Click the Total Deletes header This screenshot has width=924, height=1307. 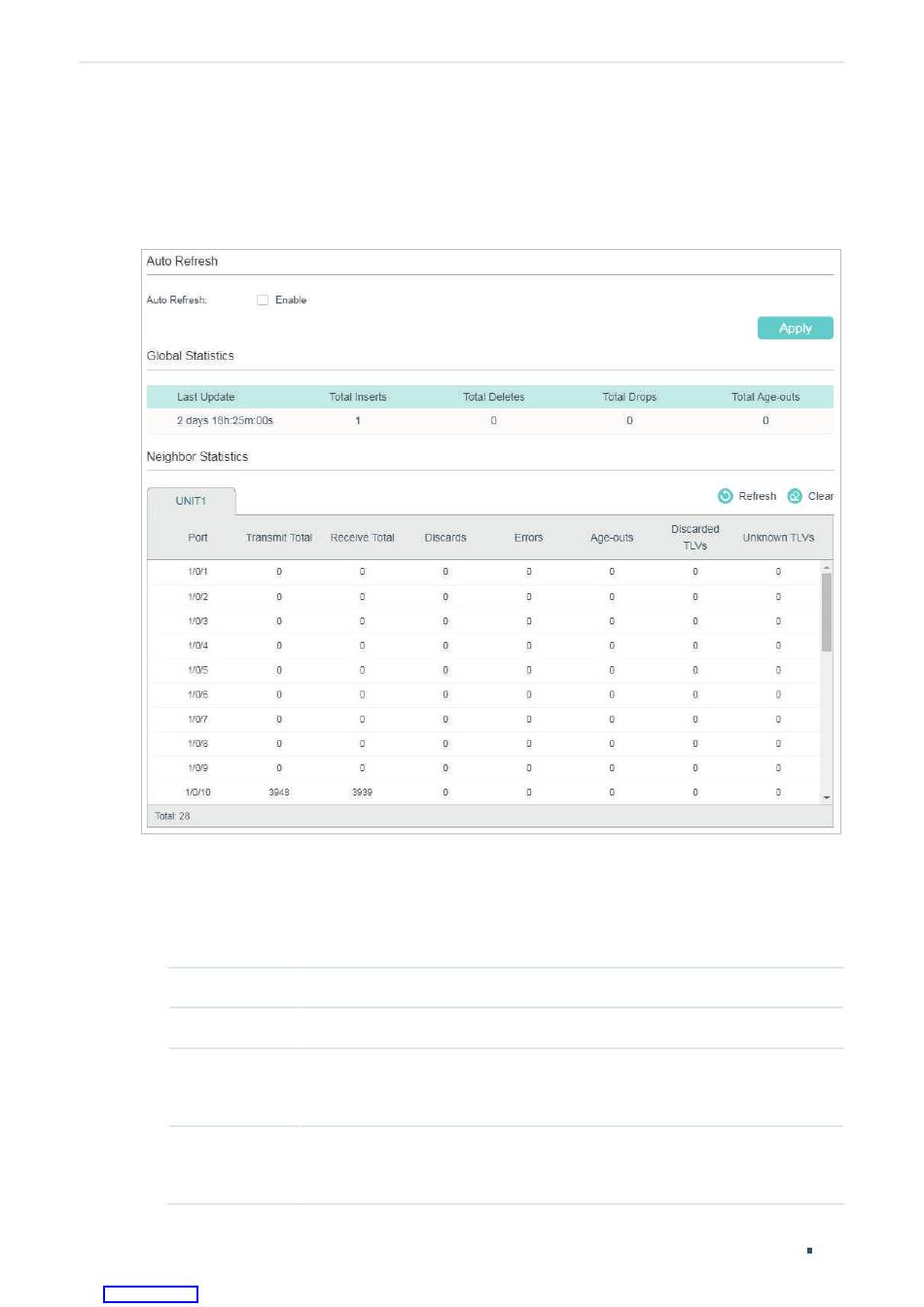493,397
